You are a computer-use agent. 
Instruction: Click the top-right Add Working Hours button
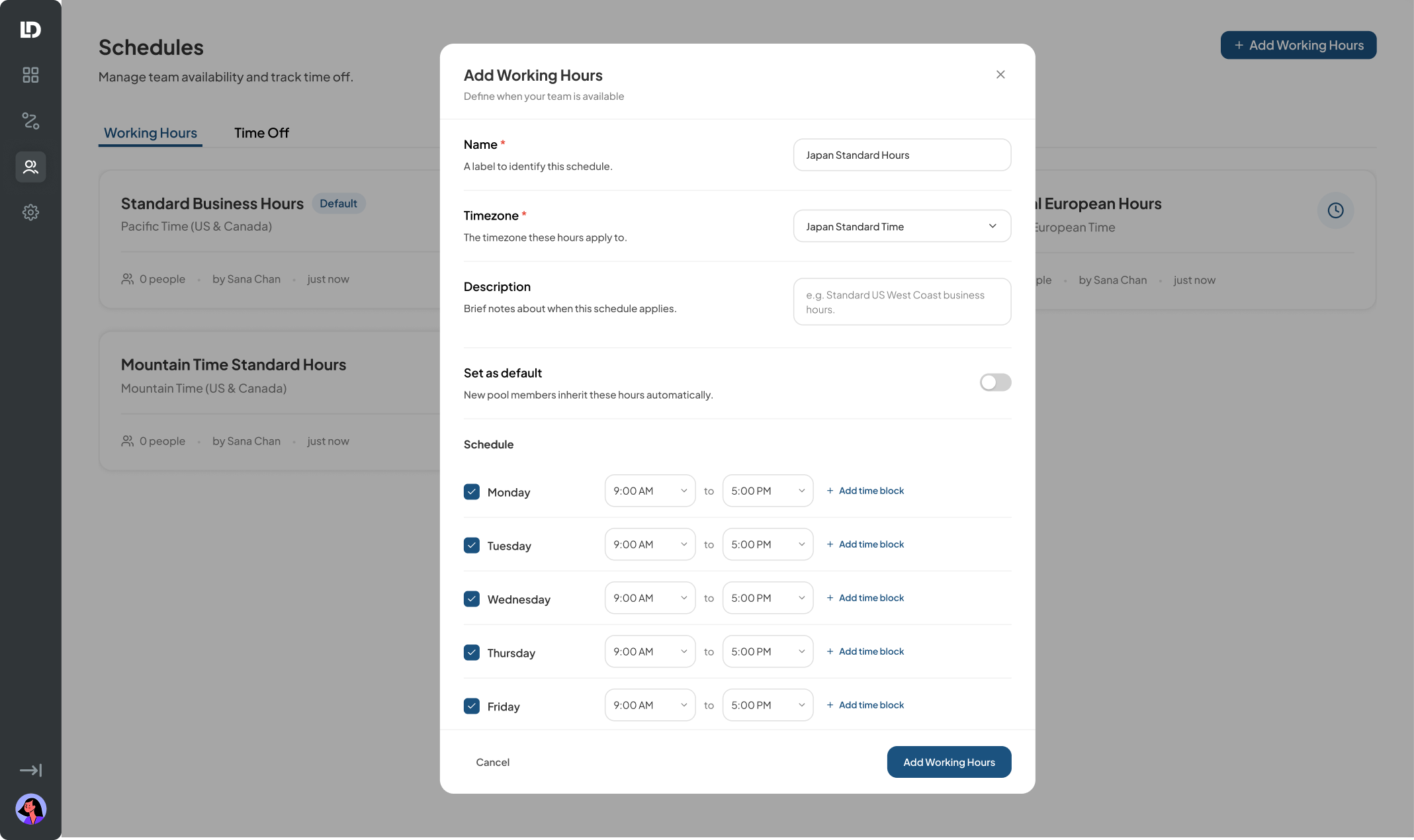coord(1298,45)
